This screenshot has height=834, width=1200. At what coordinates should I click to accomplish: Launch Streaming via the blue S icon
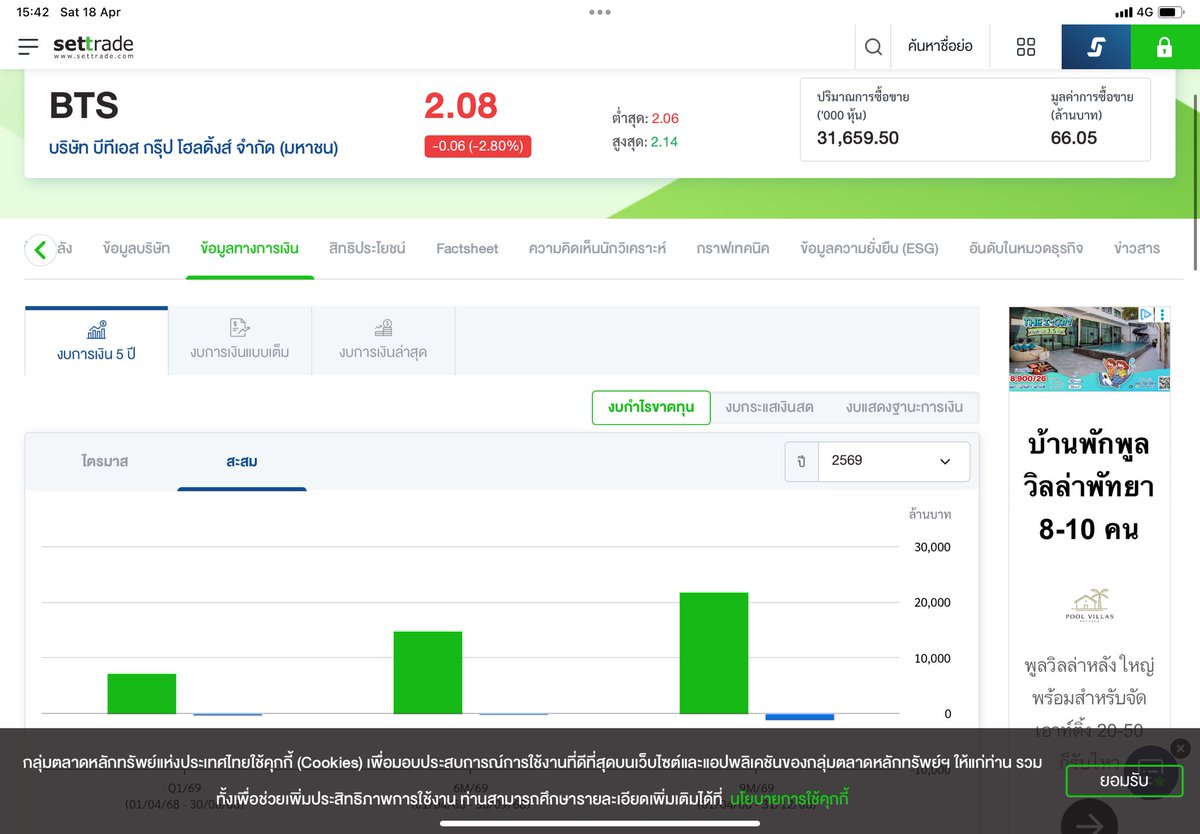(x=1095, y=46)
